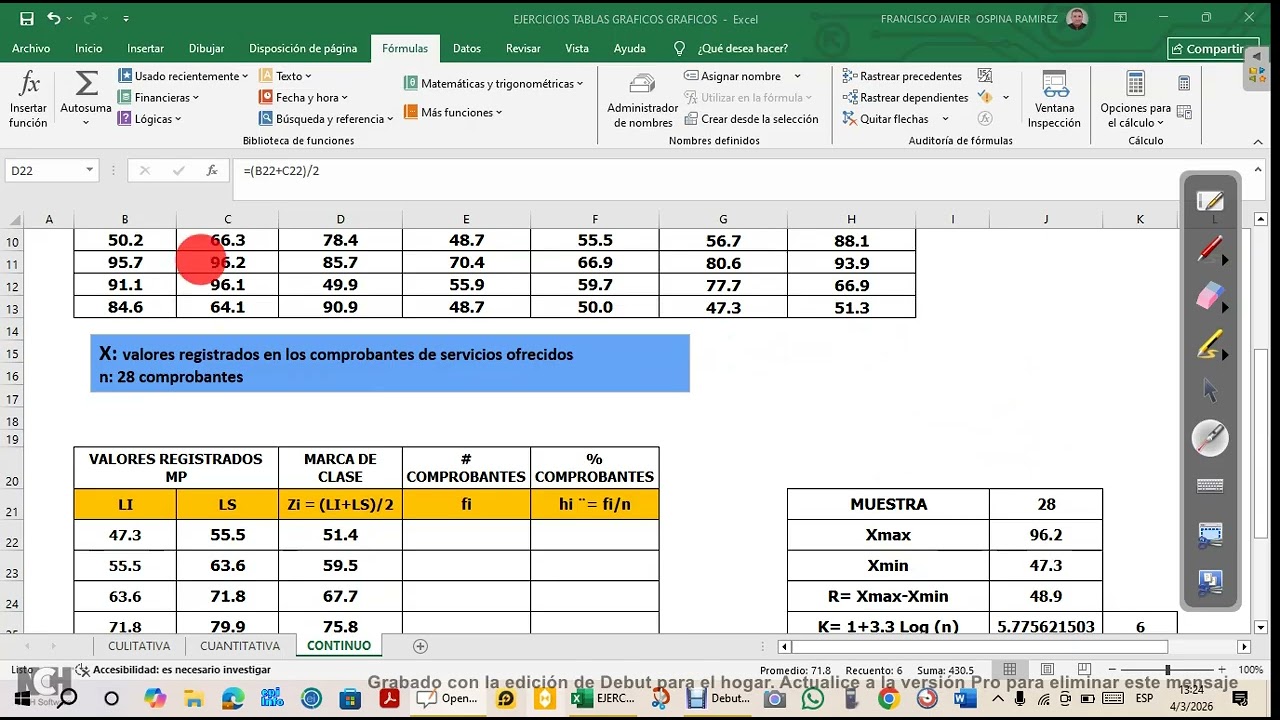Select the pointer arrow in annotation toolbar
This screenshot has width=1280, height=720.
tap(1210, 390)
